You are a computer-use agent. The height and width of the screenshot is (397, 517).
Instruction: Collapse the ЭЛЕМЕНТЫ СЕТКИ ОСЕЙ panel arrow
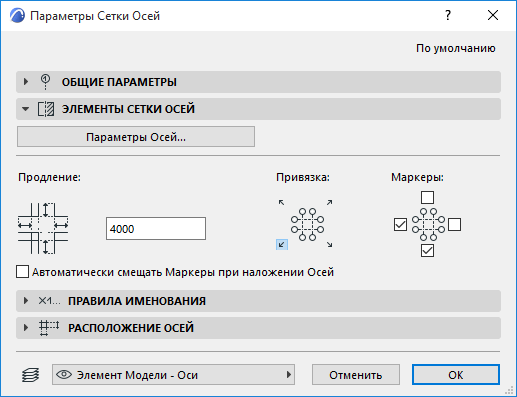coord(25,109)
